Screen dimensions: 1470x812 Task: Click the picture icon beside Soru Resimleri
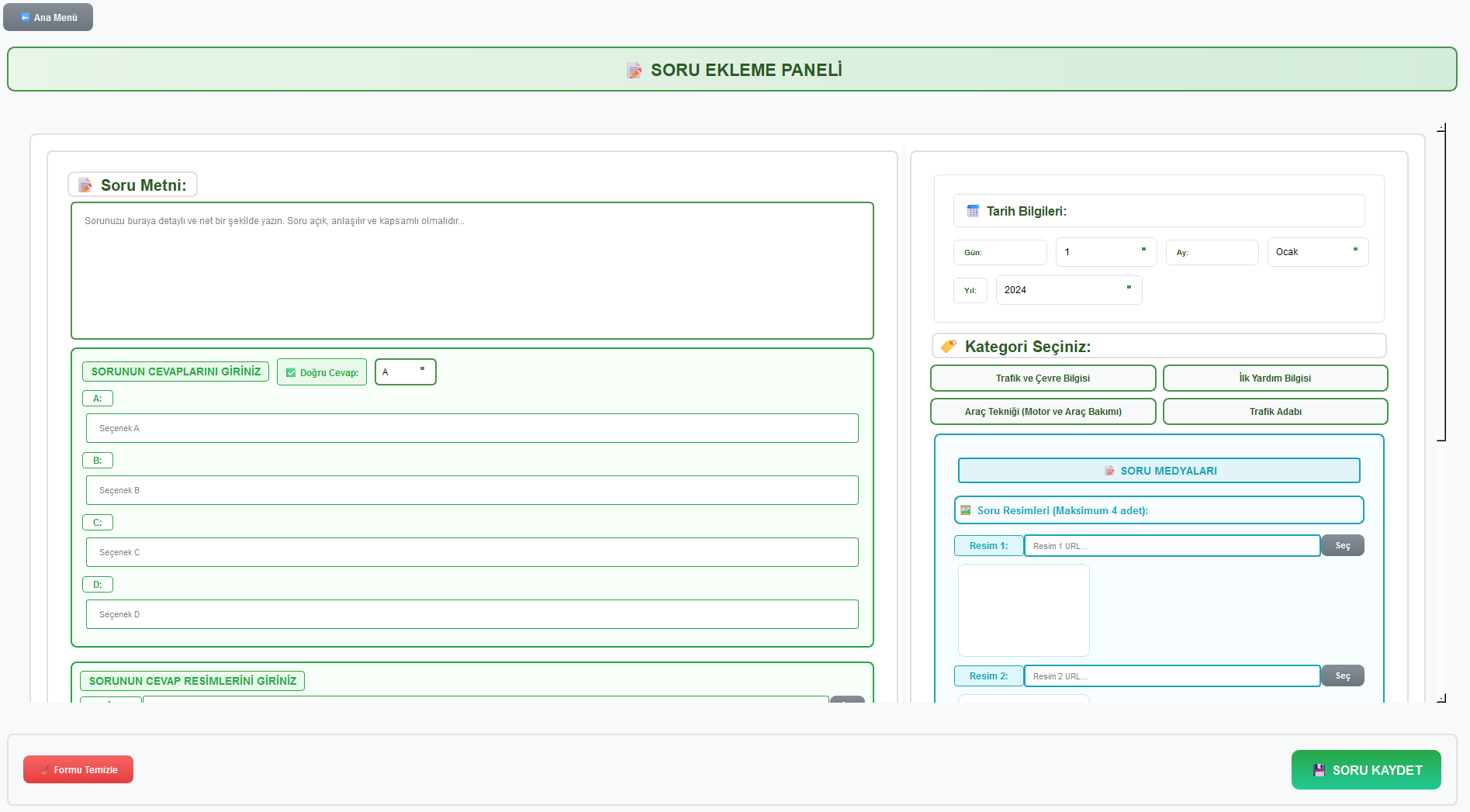(966, 510)
